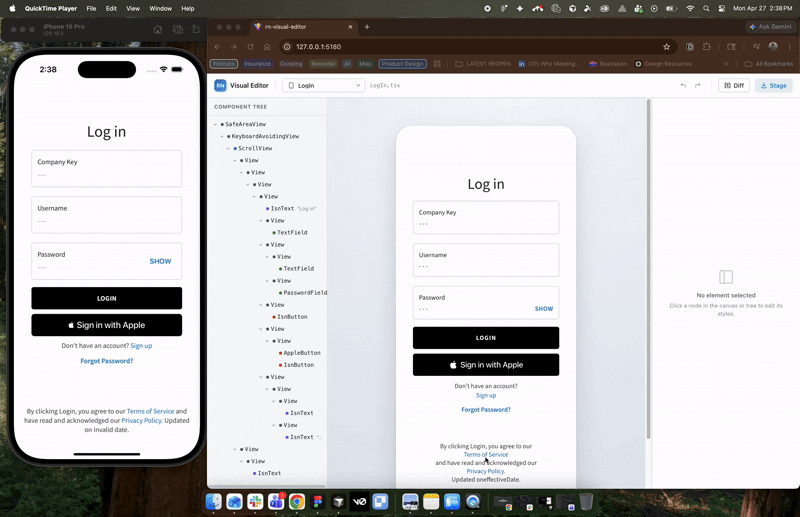Undo the last change in Visual Editor

point(683,86)
